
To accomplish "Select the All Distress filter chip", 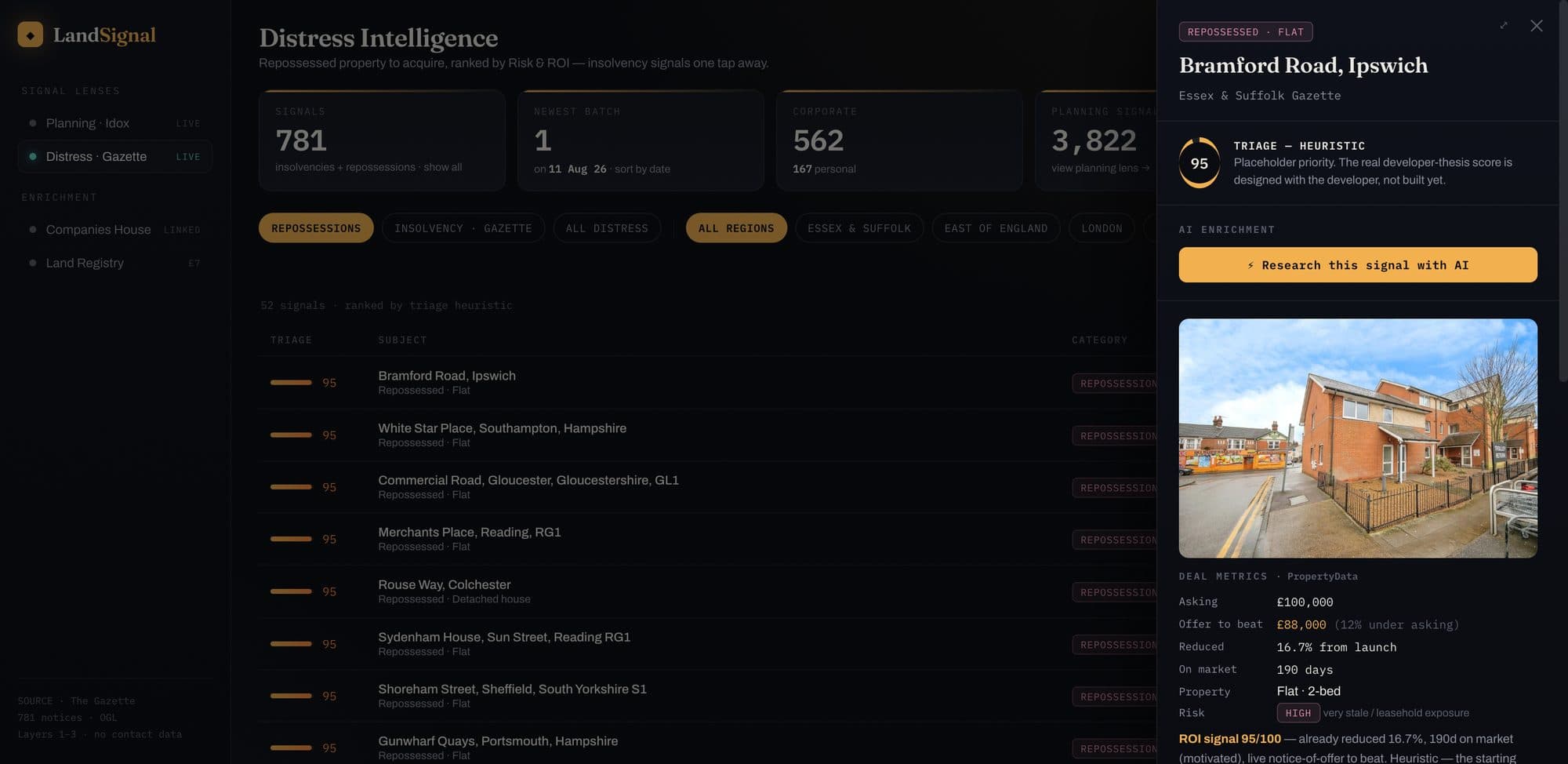I will pos(607,227).
